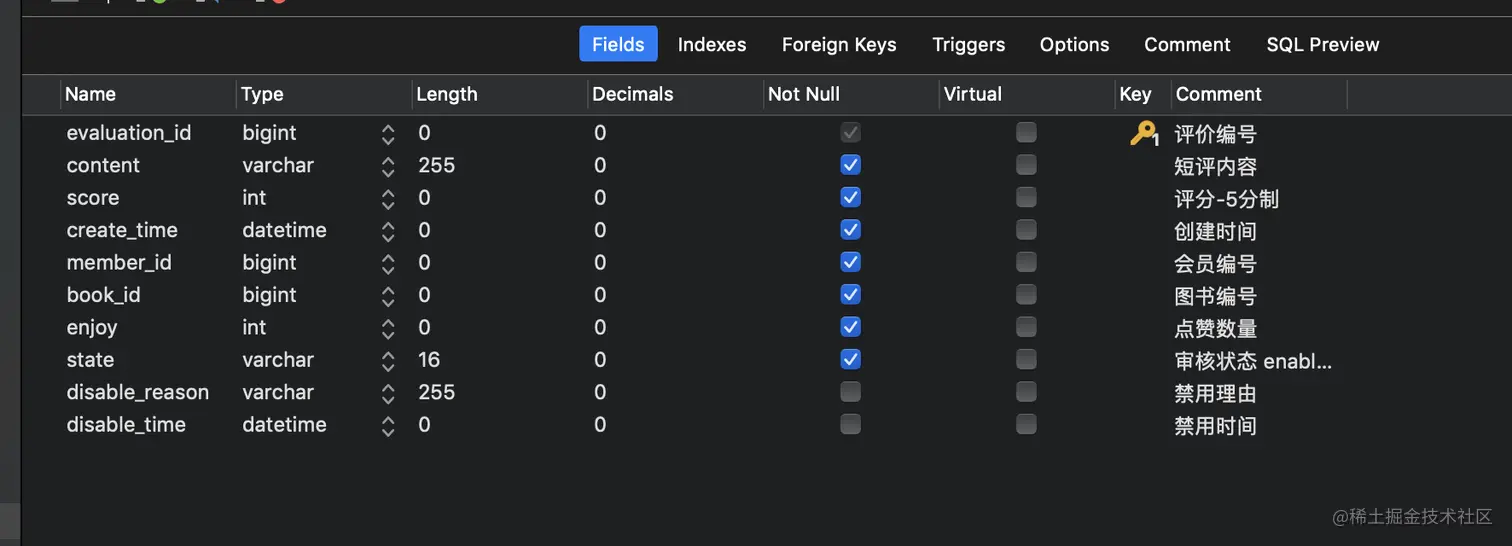Viewport: 1512px width, 546px height.
Task: Check the Virtual box for score
Action: [x=1026, y=197]
